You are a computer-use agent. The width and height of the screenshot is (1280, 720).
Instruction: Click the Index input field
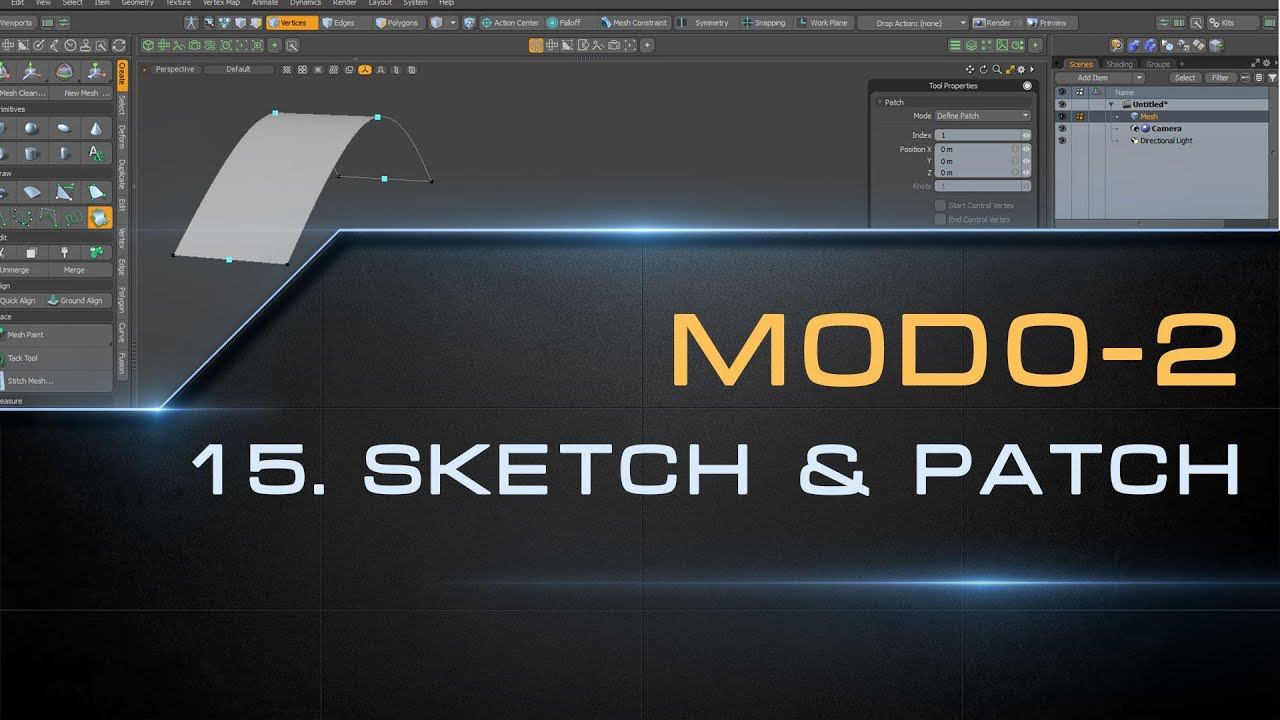coord(977,135)
